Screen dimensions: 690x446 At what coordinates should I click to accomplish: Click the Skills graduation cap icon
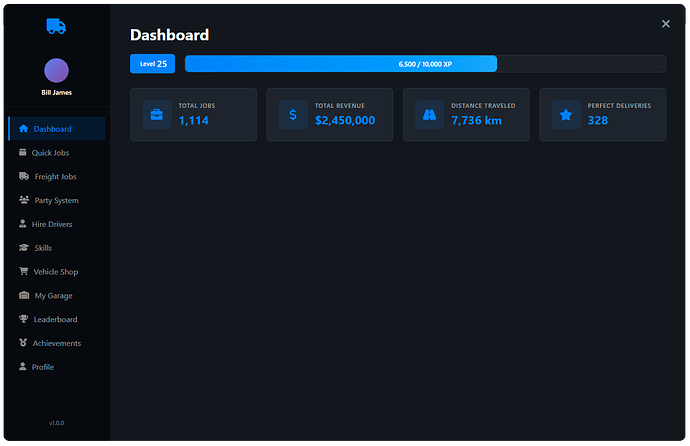(x=24, y=247)
